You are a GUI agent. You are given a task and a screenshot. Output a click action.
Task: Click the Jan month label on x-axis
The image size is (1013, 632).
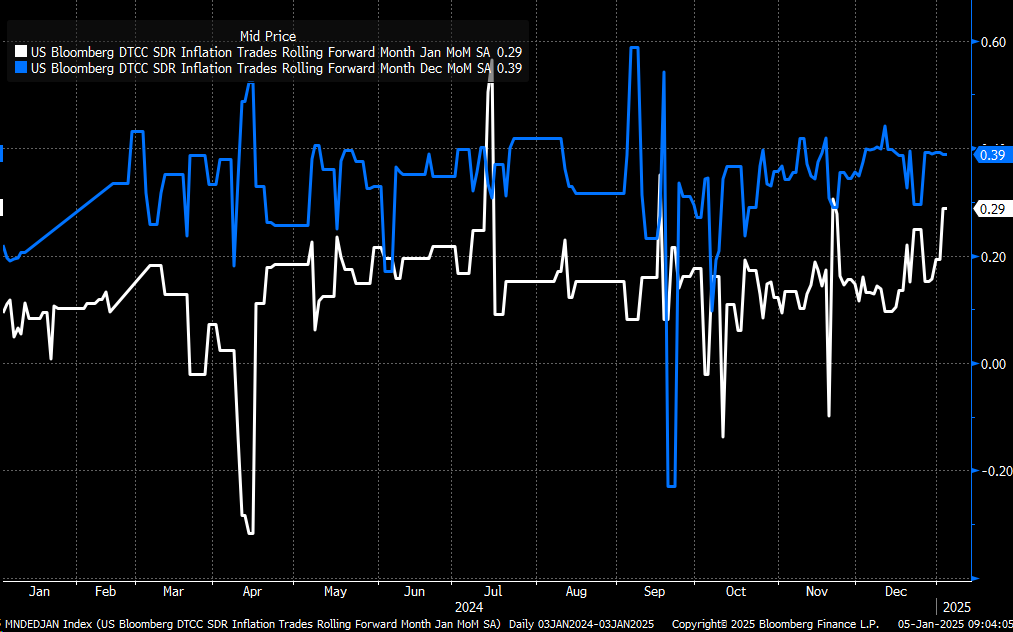coord(39,591)
